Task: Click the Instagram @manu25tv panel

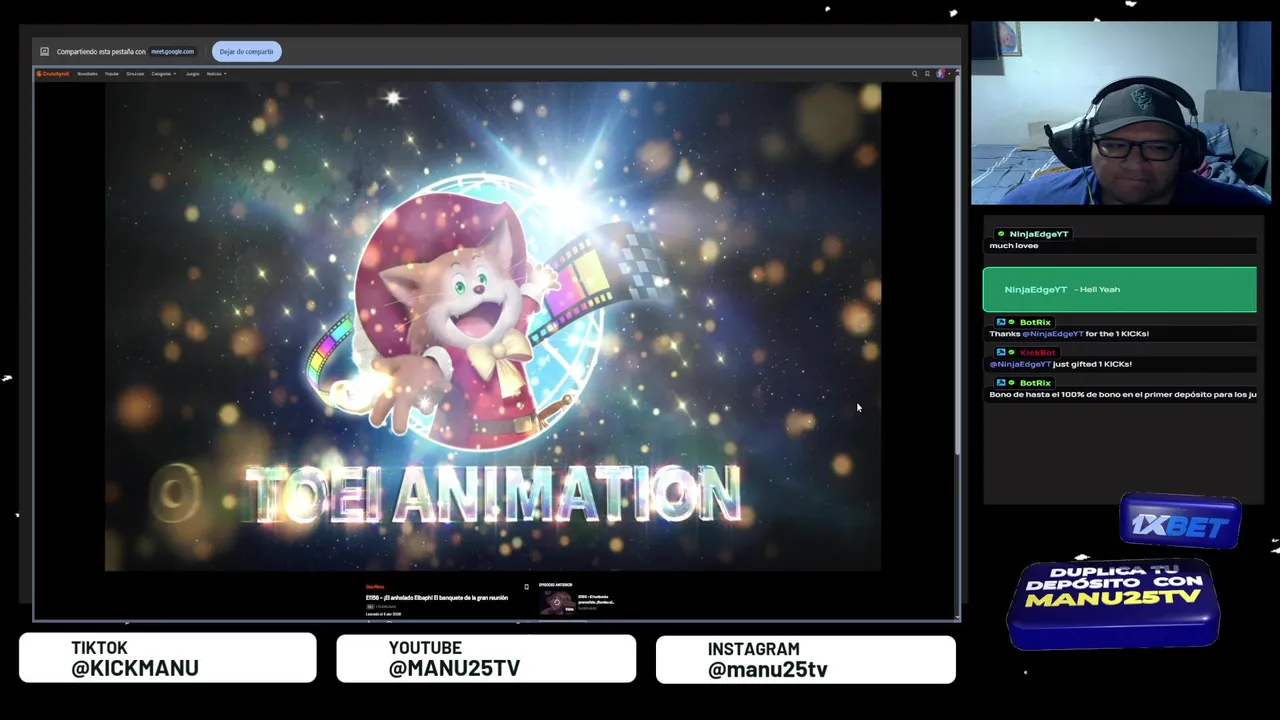Action: (805, 660)
